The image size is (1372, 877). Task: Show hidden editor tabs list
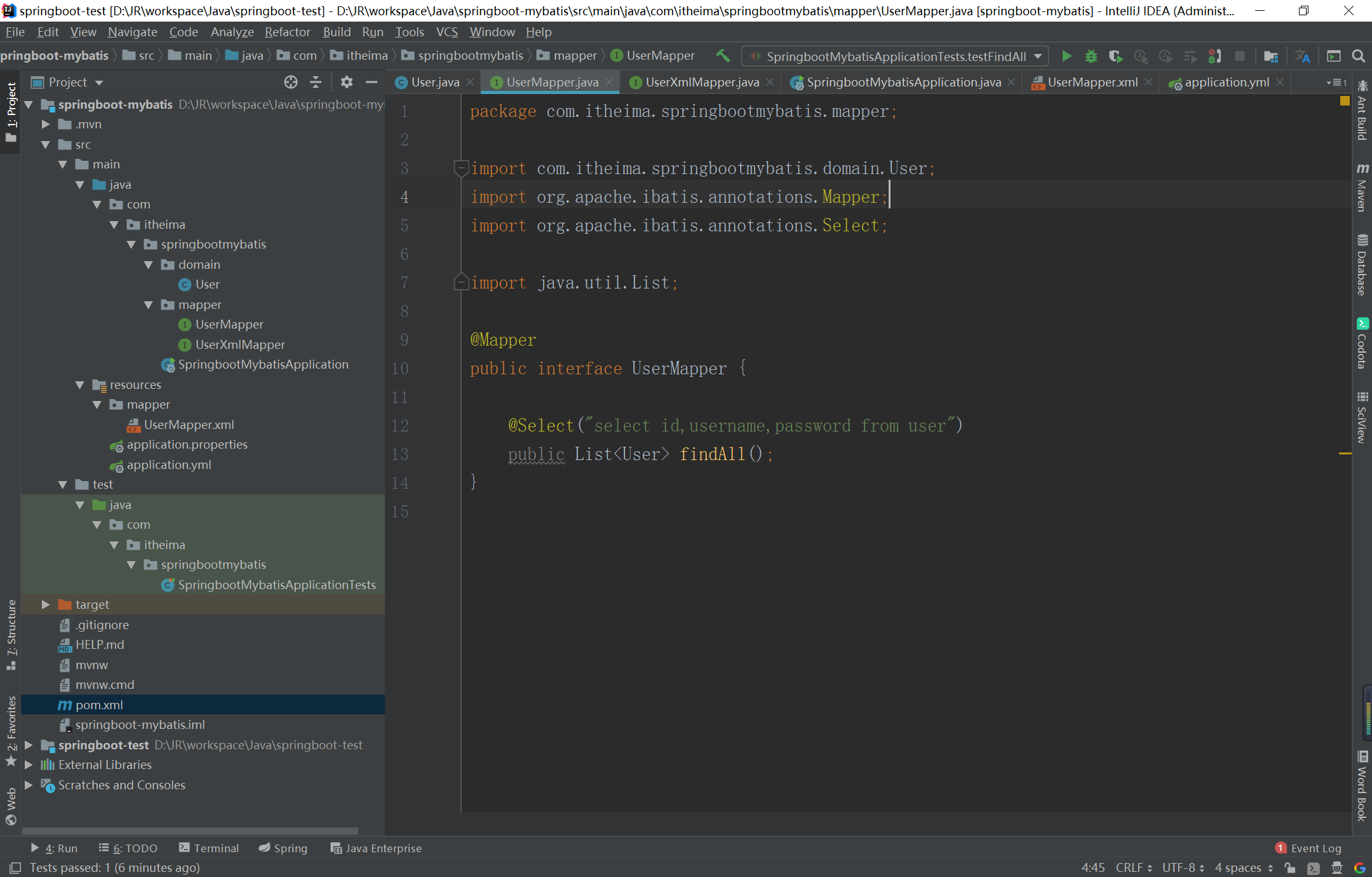click(x=1337, y=82)
